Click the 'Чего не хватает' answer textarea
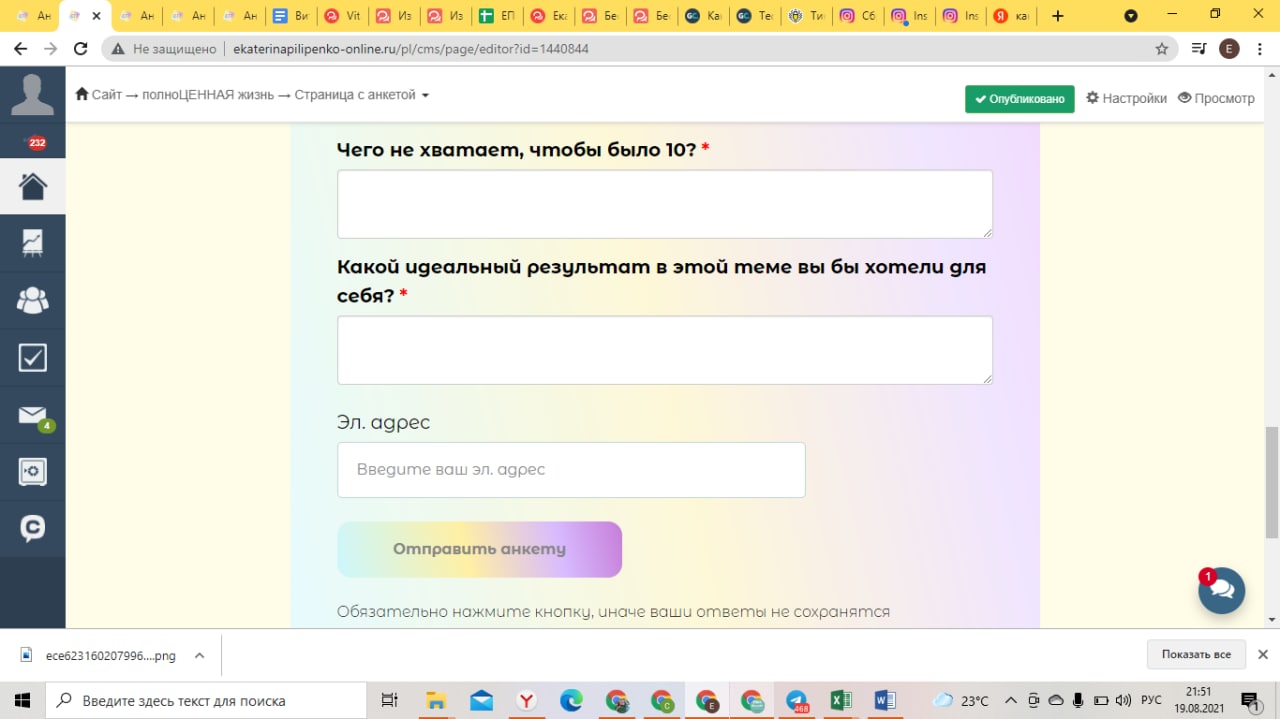Viewport: 1280px width, 719px height. coord(664,204)
